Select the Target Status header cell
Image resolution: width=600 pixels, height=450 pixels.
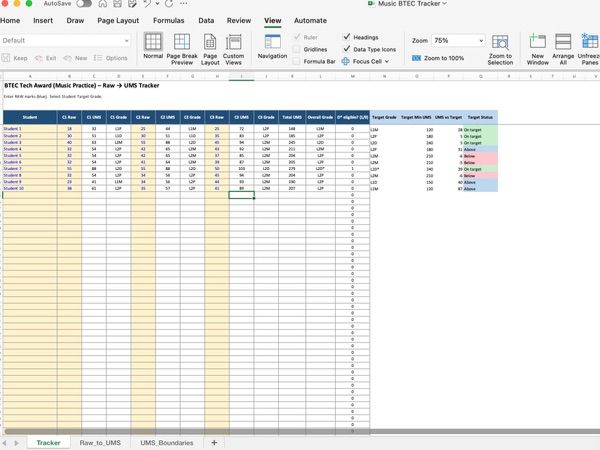pyautogui.click(x=480, y=117)
